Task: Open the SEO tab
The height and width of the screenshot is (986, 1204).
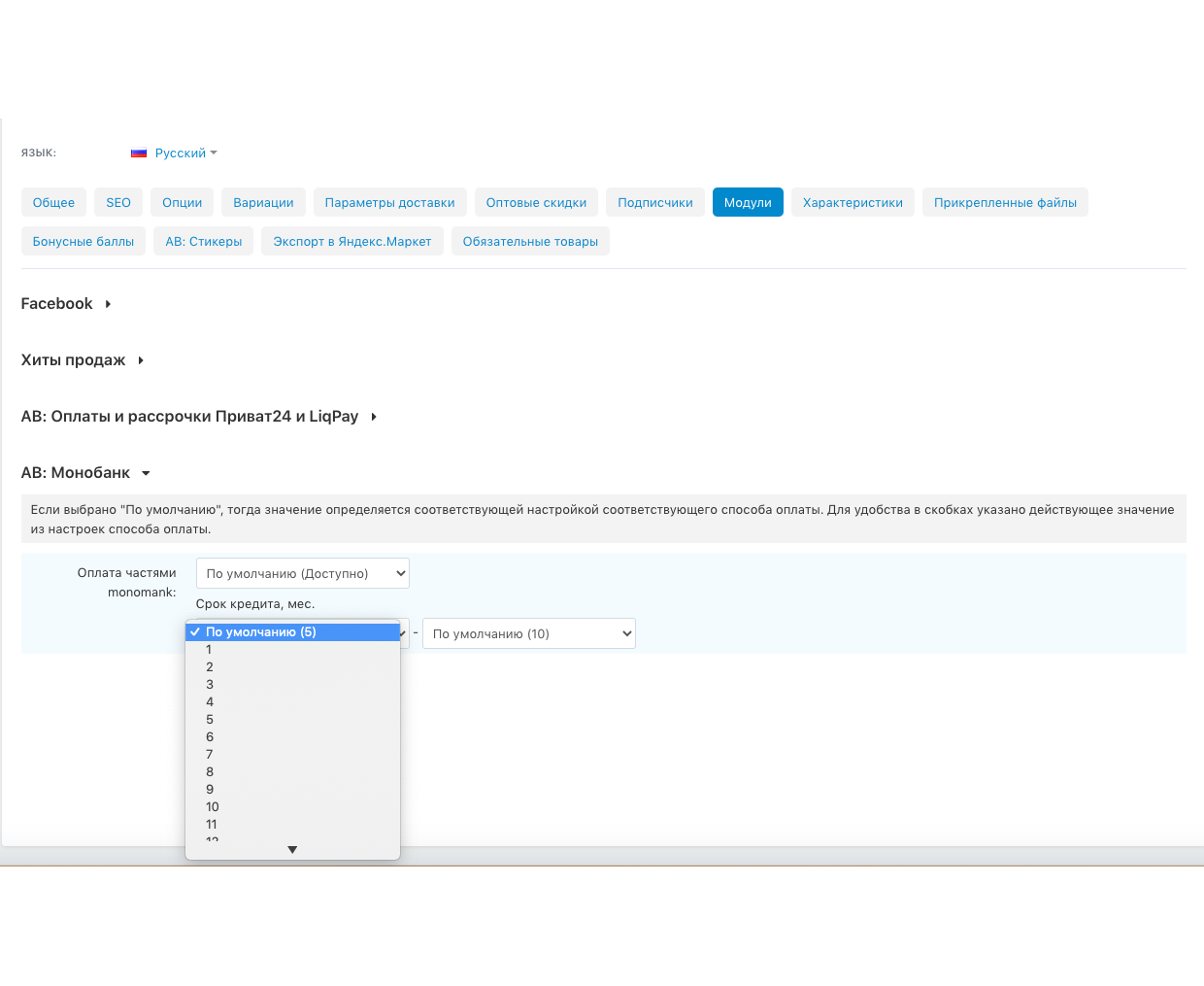Action: [118, 202]
